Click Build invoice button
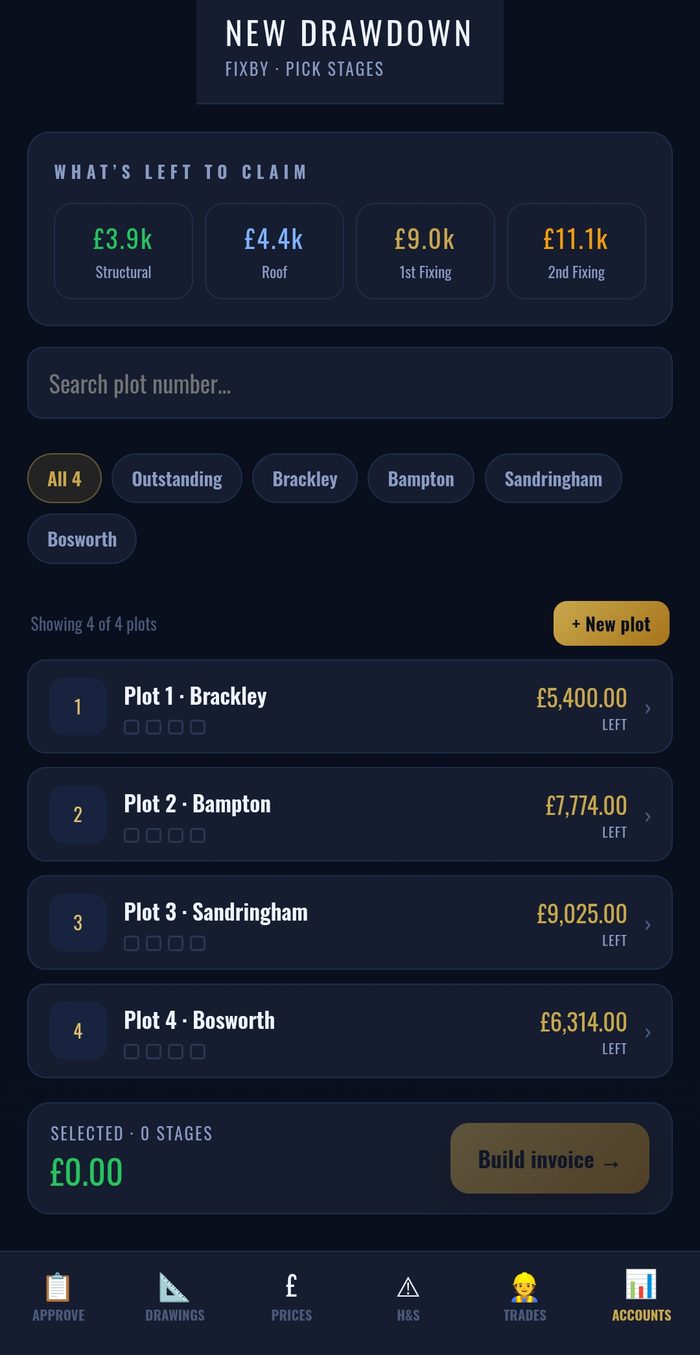 [x=549, y=1158]
